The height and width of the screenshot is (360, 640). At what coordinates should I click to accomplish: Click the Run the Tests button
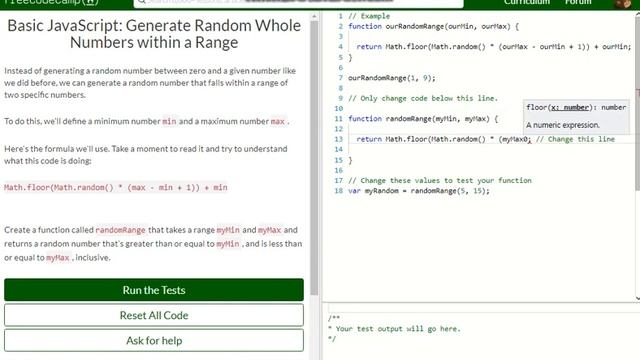tap(154, 290)
